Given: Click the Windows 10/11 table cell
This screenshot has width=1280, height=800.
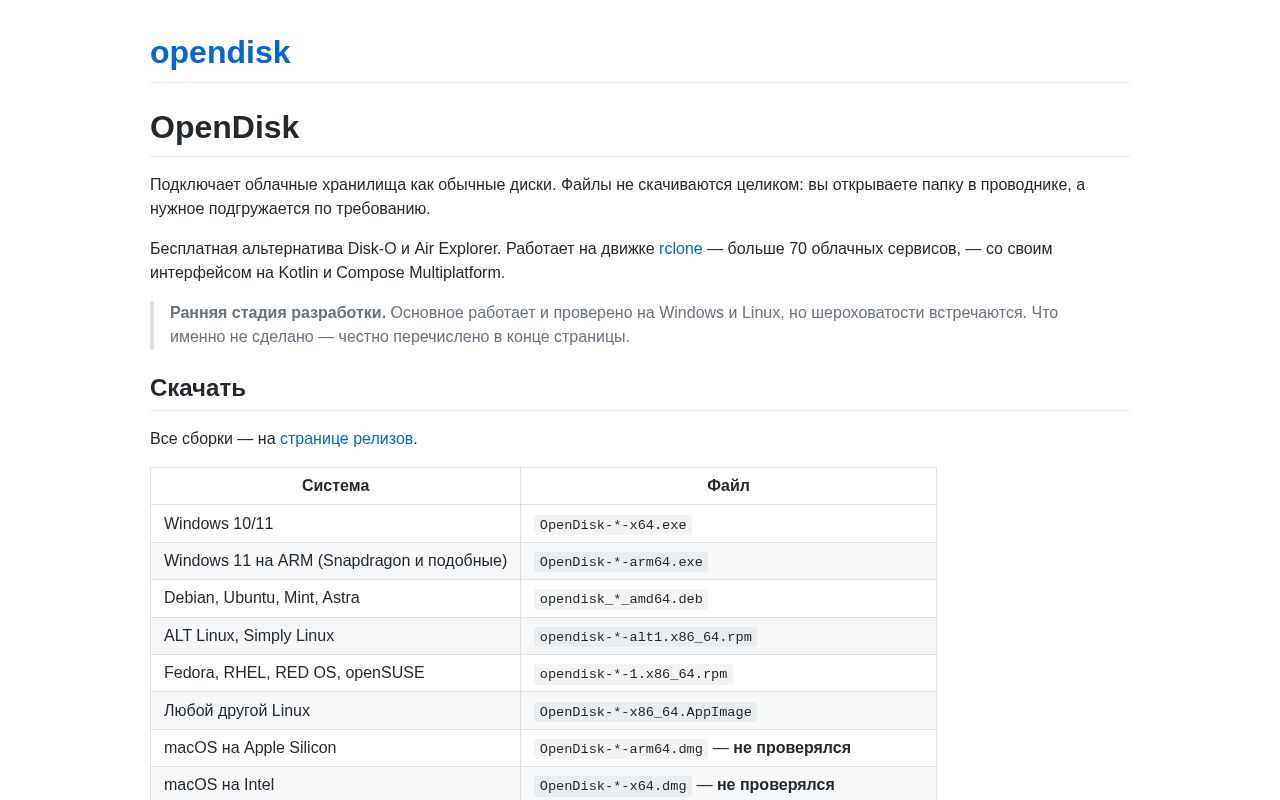Looking at the screenshot, I should tap(335, 524).
